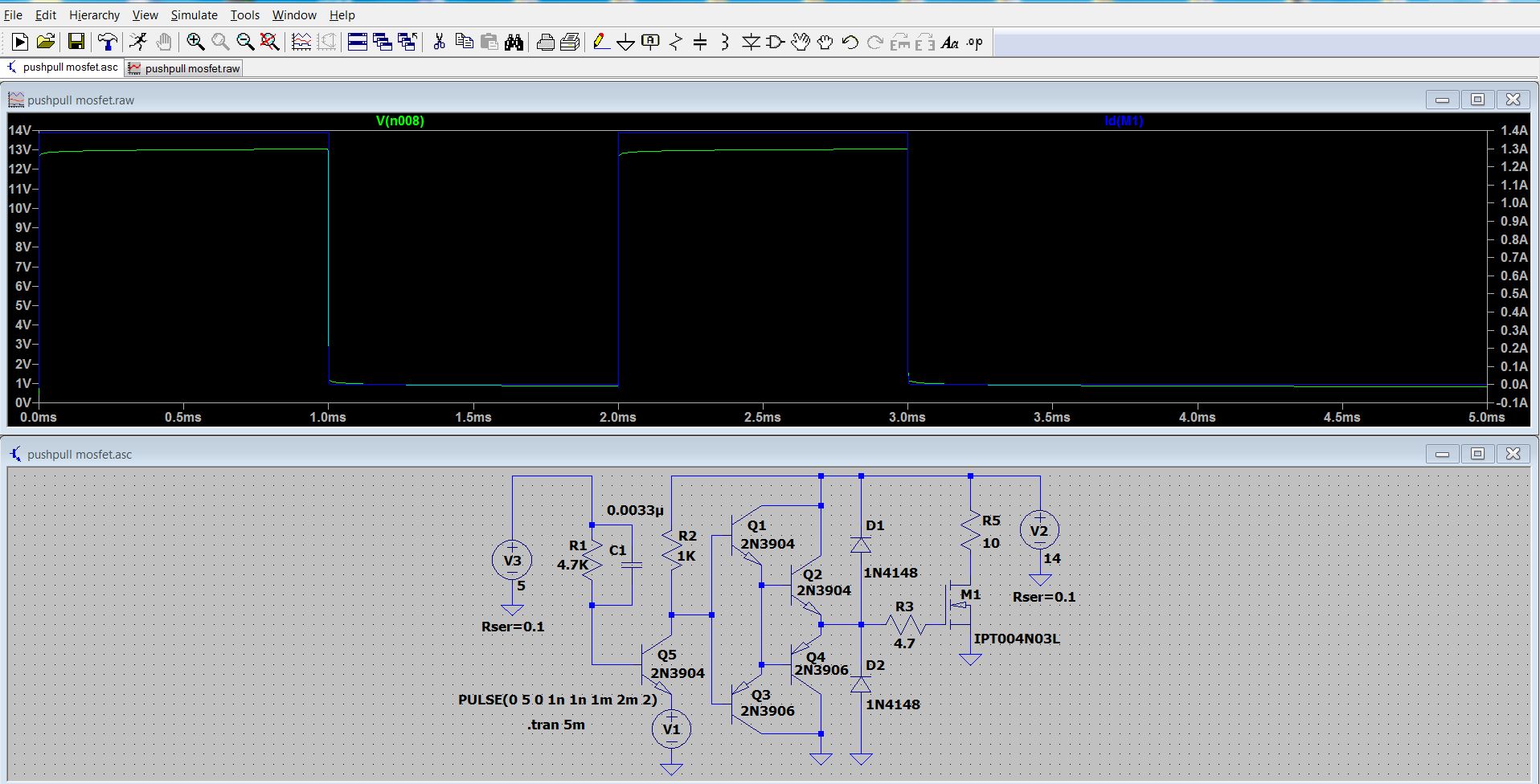This screenshot has height=784, width=1540.
Task: Open the View menu
Action: click(x=145, y=14)
